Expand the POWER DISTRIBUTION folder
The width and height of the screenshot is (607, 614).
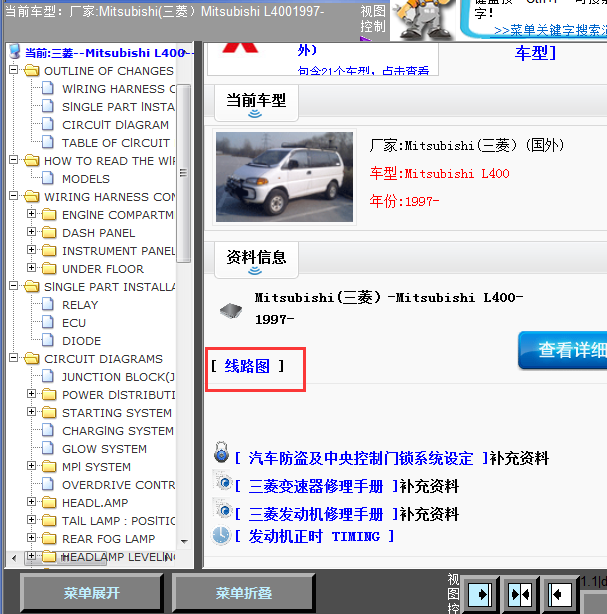32,394
